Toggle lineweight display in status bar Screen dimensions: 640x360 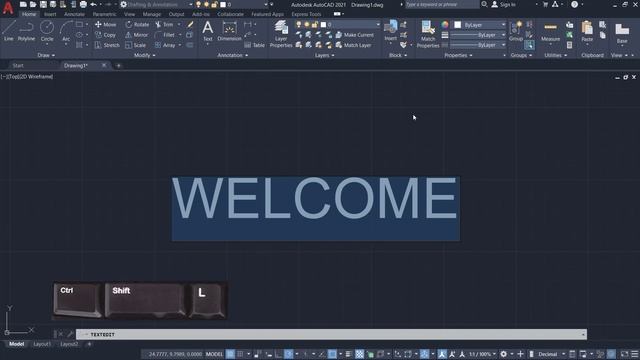[x=348, y=354]
